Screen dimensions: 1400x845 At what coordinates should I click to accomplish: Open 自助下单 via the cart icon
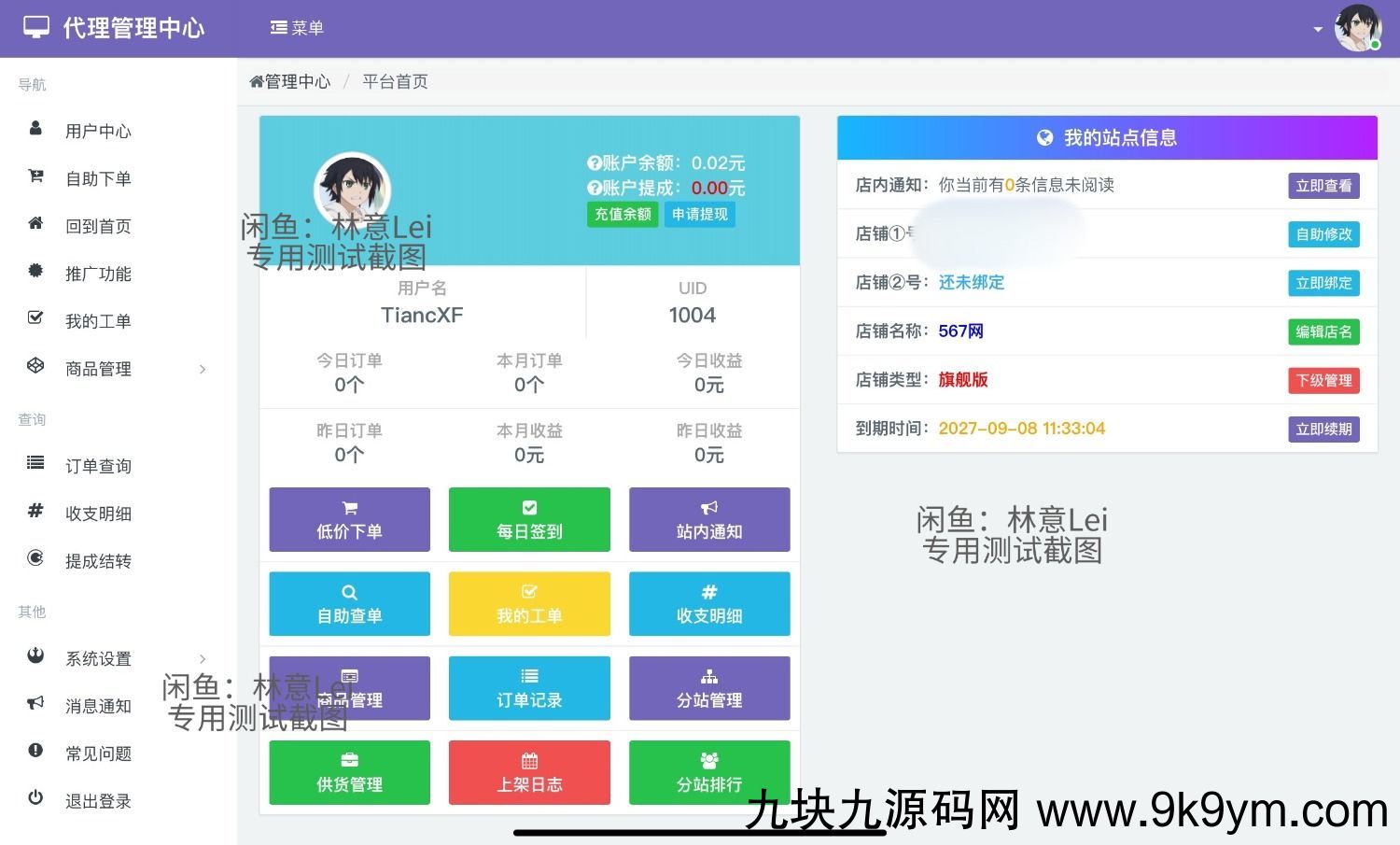35,177
